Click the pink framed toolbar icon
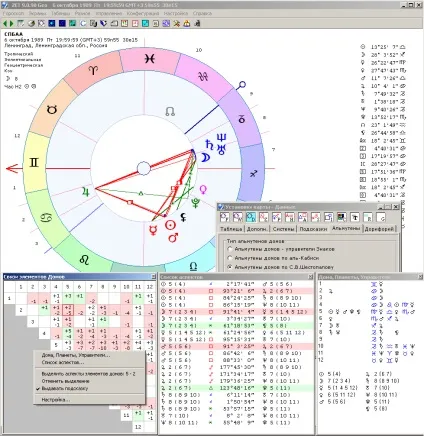This screenshot has width=424, height=436. point(135,23)
